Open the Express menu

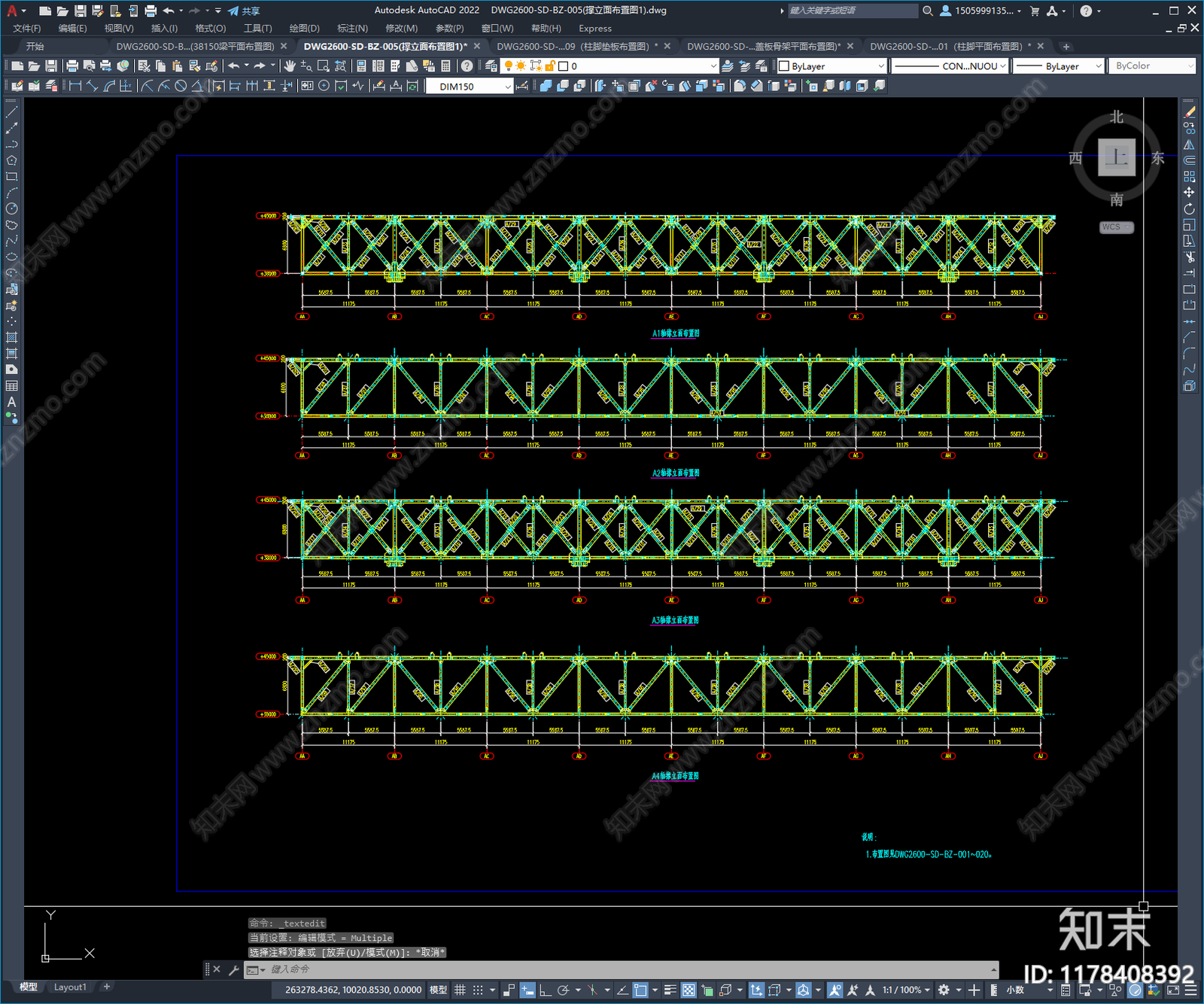click(x=595, y=29)
